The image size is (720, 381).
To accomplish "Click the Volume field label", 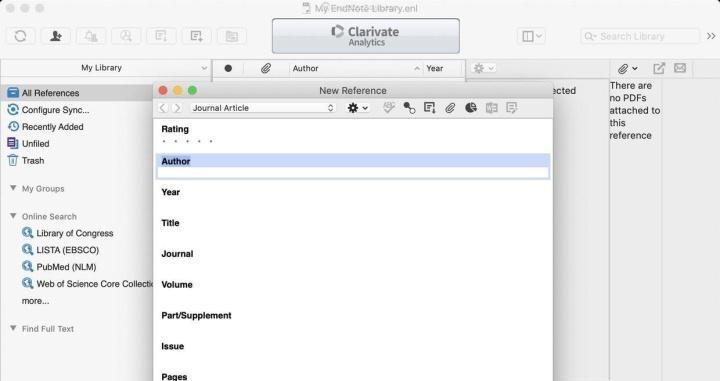I will point(177,285).
